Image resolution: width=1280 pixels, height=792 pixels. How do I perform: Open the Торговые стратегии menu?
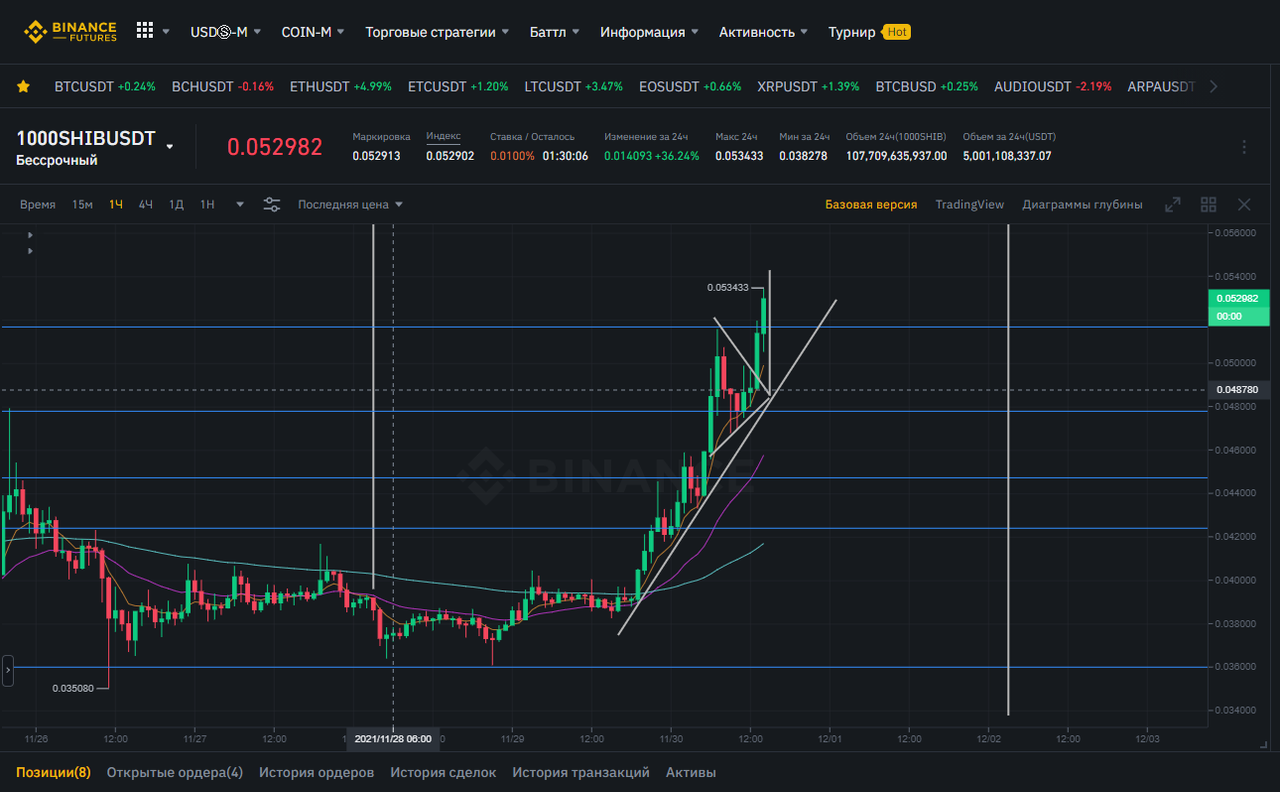tap(437, 32)
